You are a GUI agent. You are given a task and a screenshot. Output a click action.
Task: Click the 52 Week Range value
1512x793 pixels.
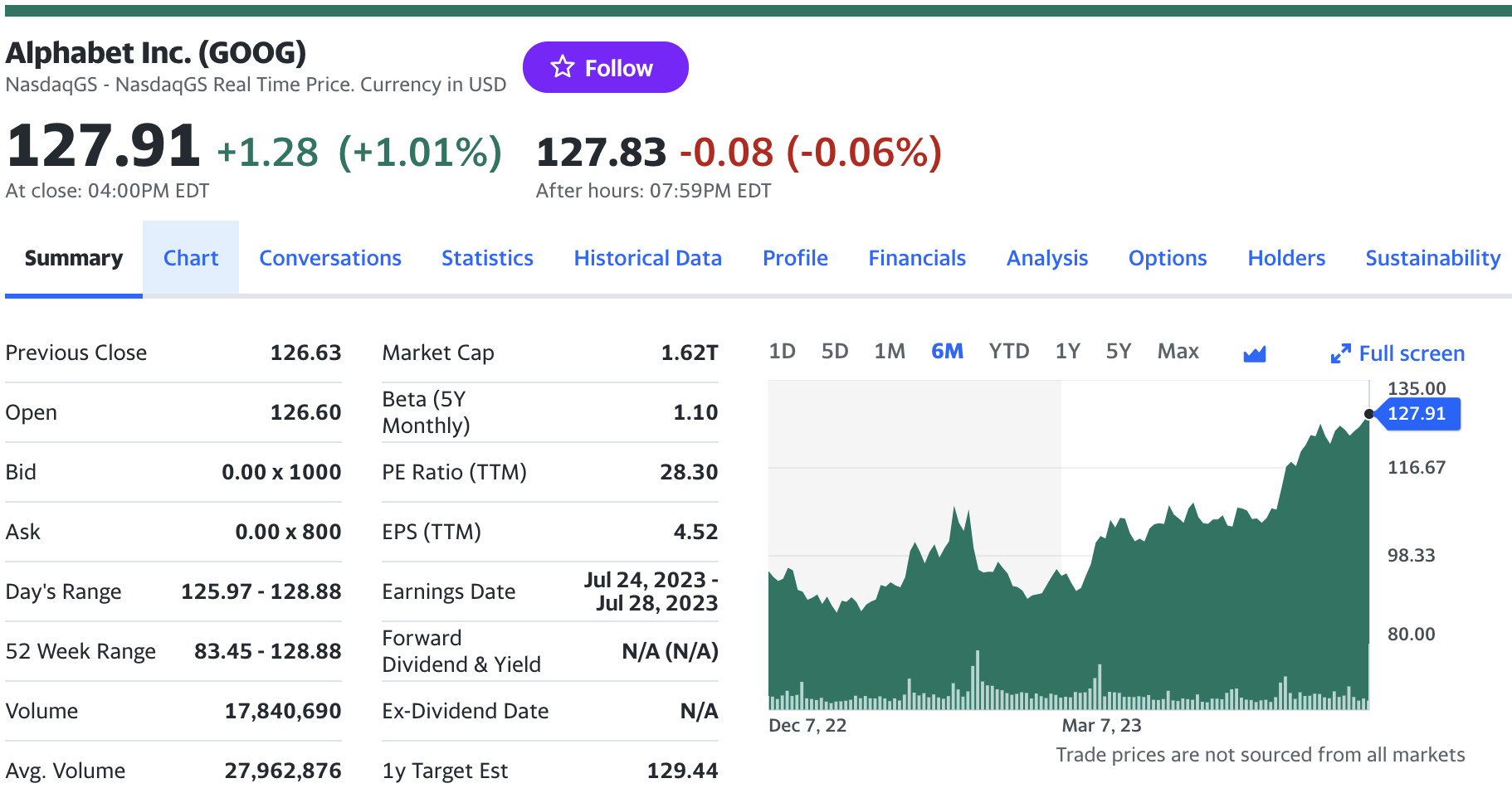268,651
